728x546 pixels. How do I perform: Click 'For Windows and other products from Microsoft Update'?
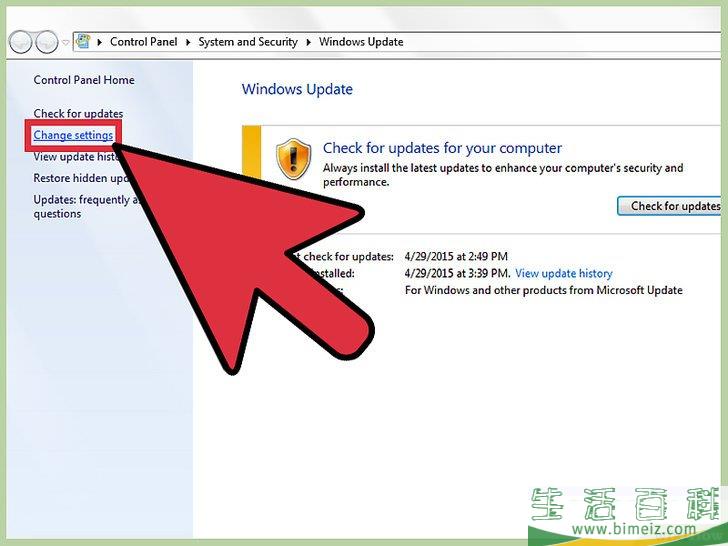coord(544,290)
